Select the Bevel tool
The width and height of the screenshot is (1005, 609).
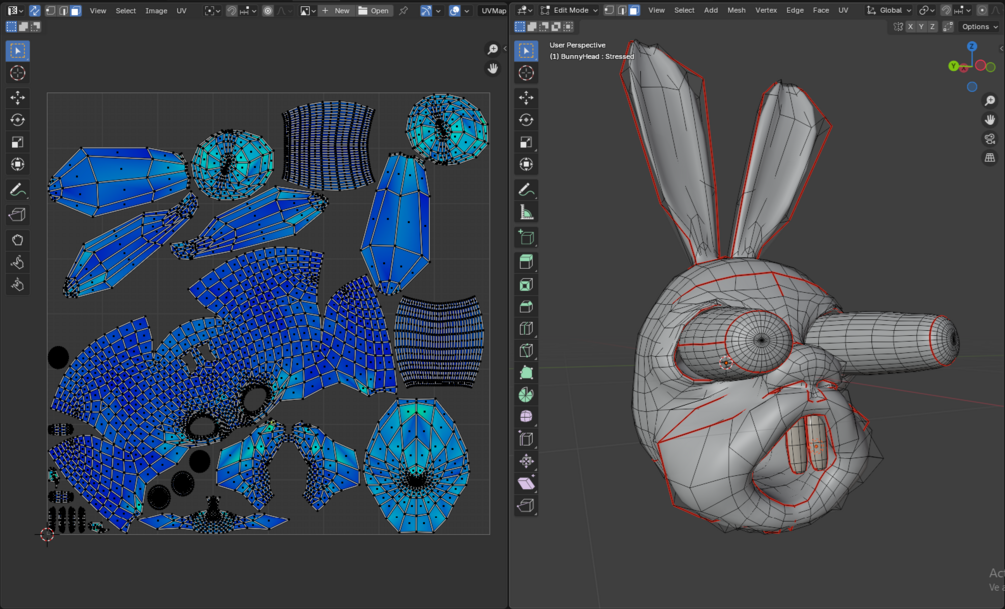coord(526,306)
